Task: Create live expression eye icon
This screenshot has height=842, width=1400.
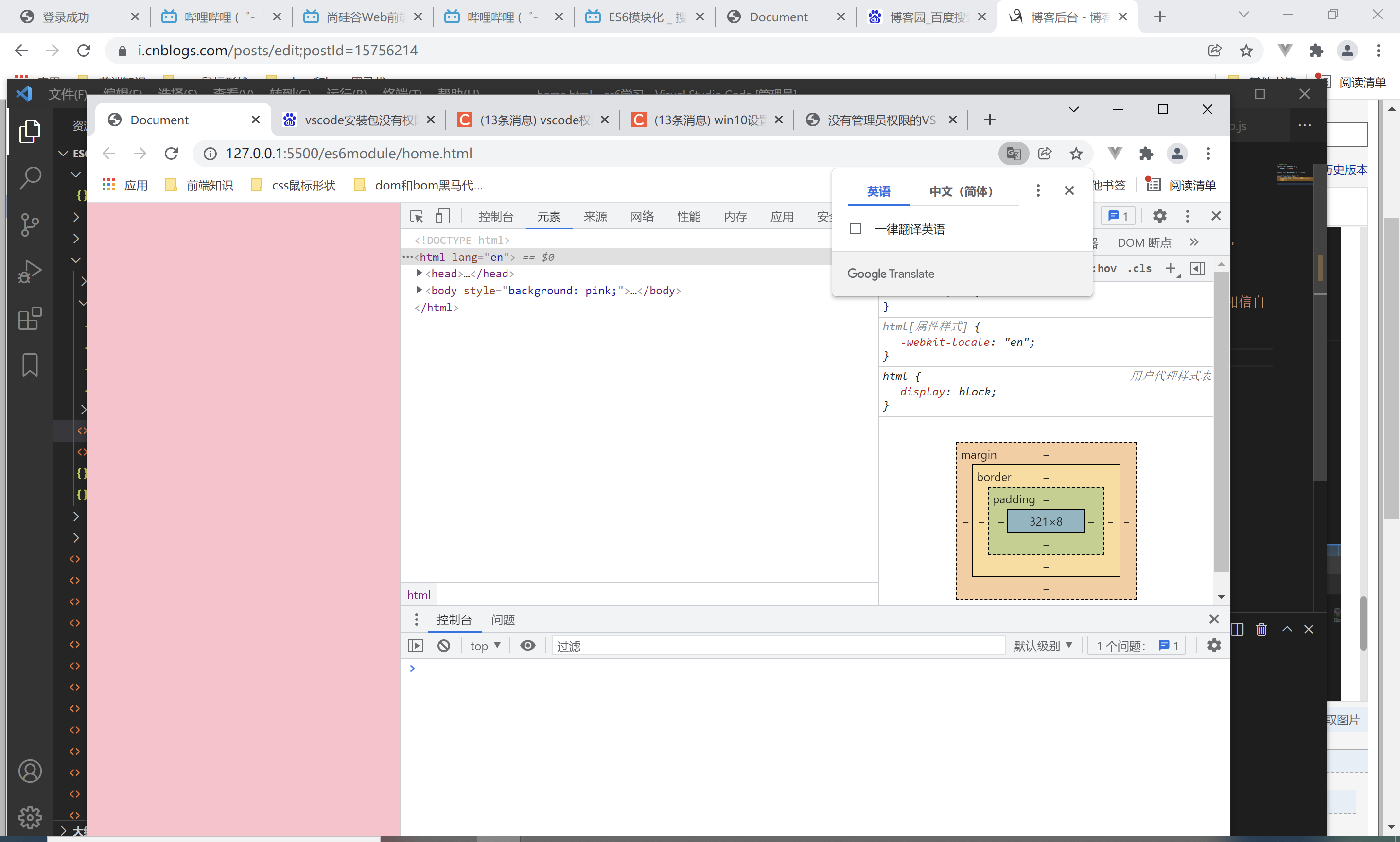Action: tap(528, 646)
